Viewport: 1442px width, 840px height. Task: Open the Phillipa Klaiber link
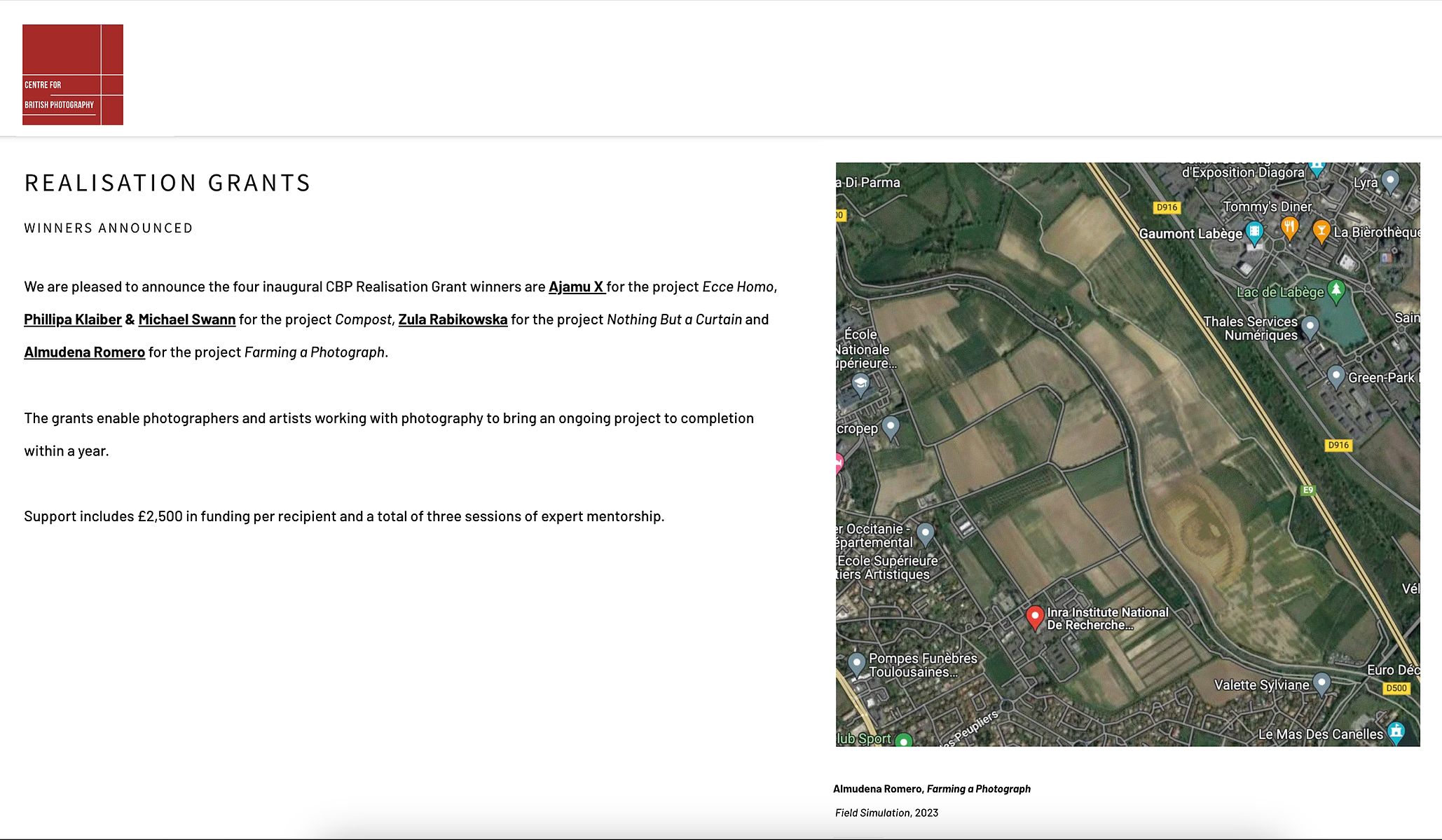[73, 319]
